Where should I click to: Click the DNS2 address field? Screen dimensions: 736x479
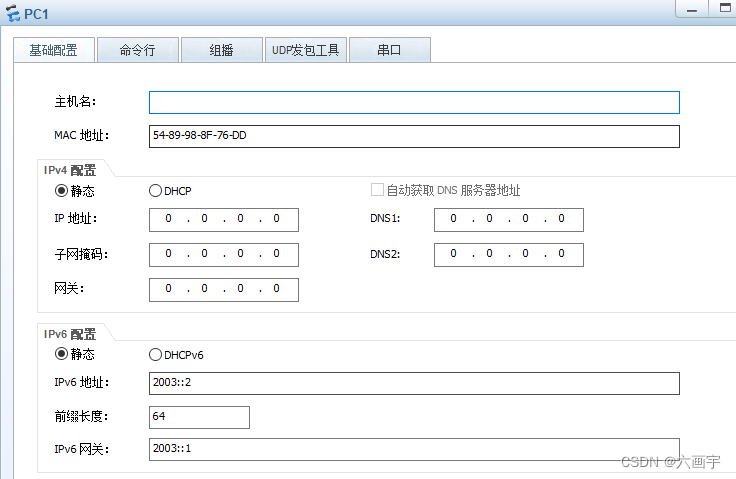coord(509,255)
